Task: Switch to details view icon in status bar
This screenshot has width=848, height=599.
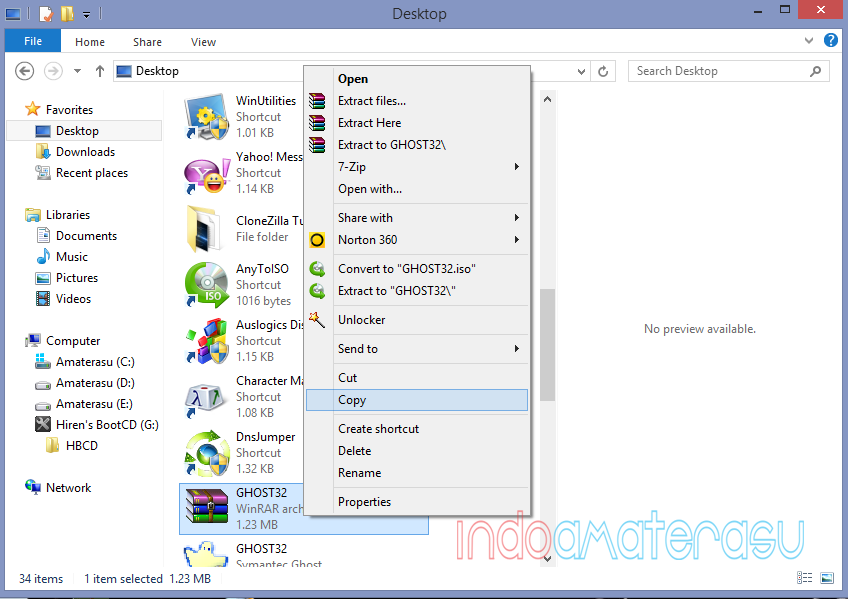Action: tap(805, 578)
